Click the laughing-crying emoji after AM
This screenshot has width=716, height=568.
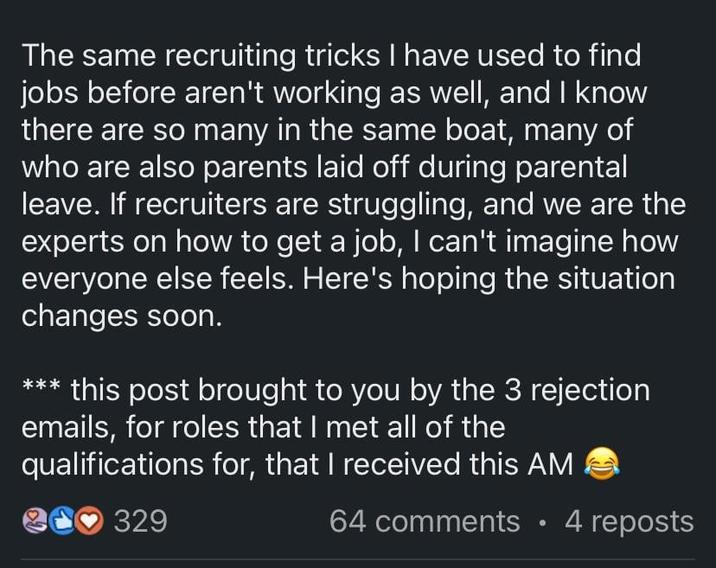tap(602, 464)
